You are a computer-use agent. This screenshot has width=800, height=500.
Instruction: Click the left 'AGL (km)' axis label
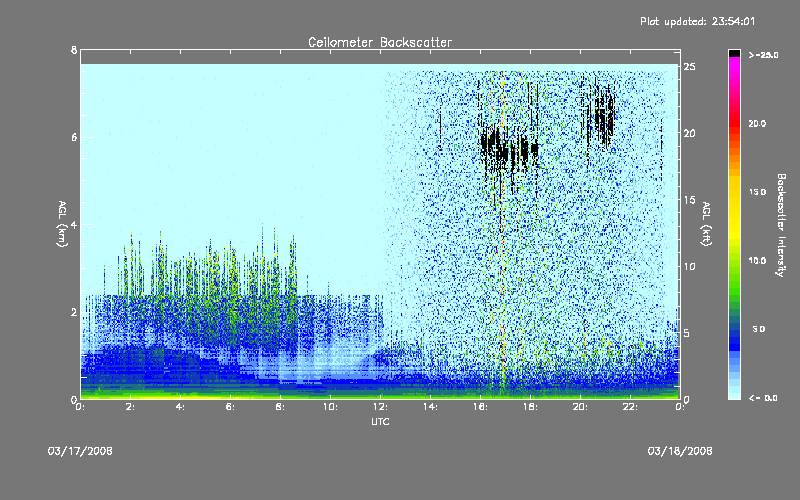(62, 224)
